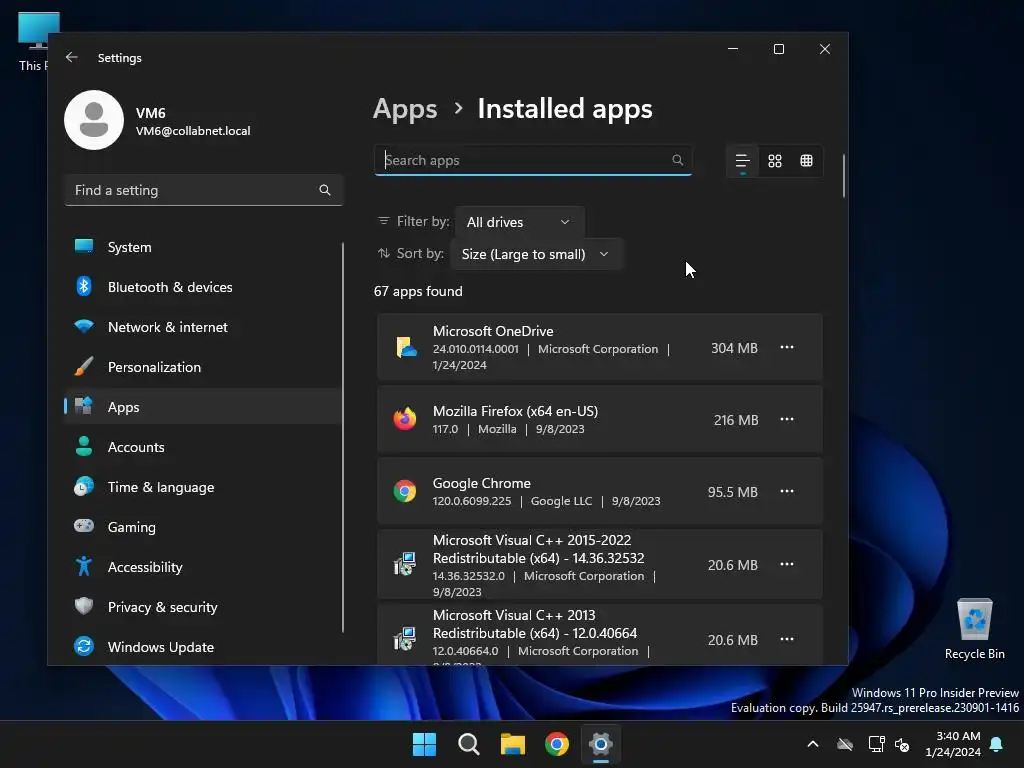Switch to list view layout
Image resolution: width=1024 pixels, height=768 pixels.
[743, 161]
